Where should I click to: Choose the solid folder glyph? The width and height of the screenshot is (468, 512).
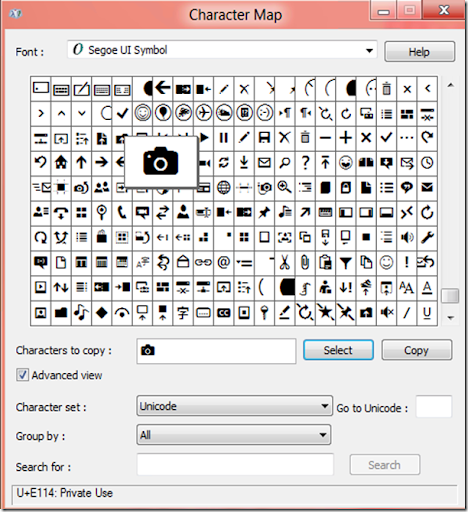point(61,313)
